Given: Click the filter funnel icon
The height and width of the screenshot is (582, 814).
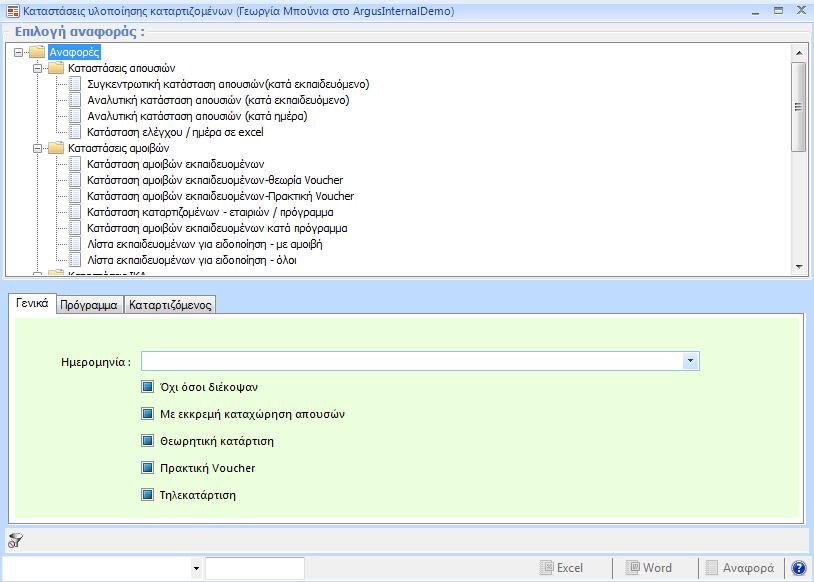Looking at the screenshot, I should [15, 541].
